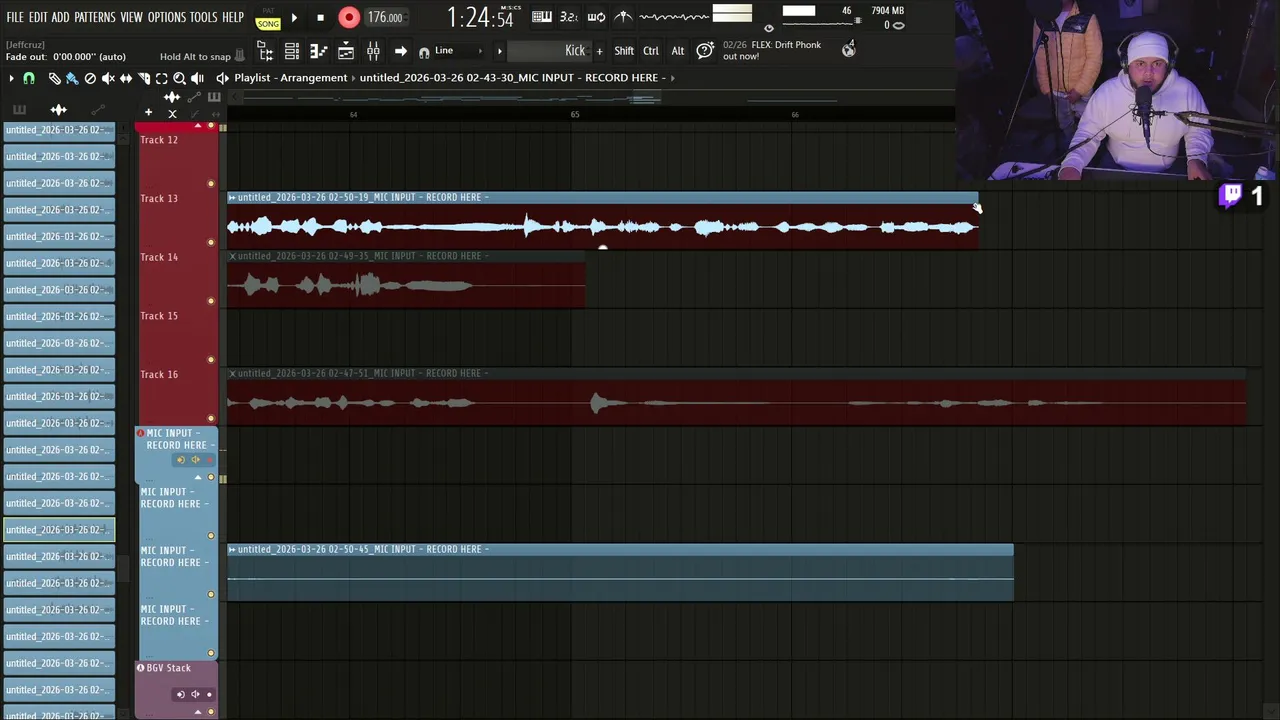Open the channel rack icon
This screenshot has height=720, width=1280.
[292, 51]
